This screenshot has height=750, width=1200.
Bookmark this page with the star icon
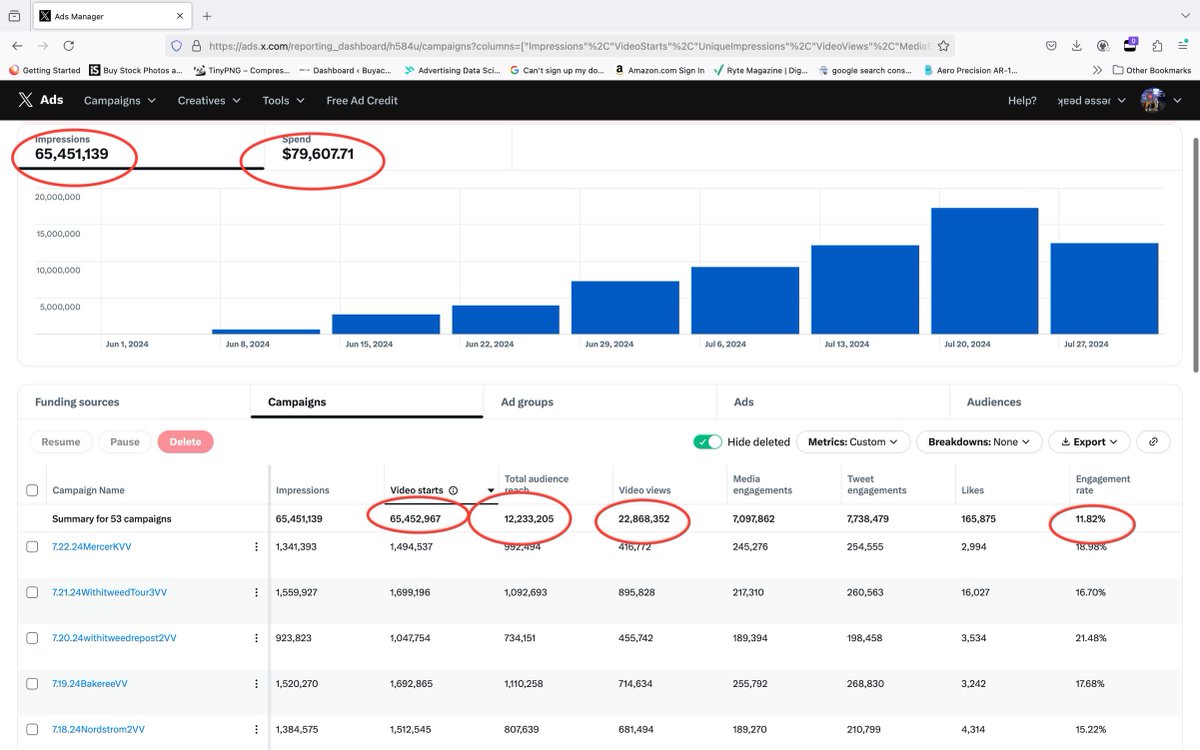[x=943, y=45]
